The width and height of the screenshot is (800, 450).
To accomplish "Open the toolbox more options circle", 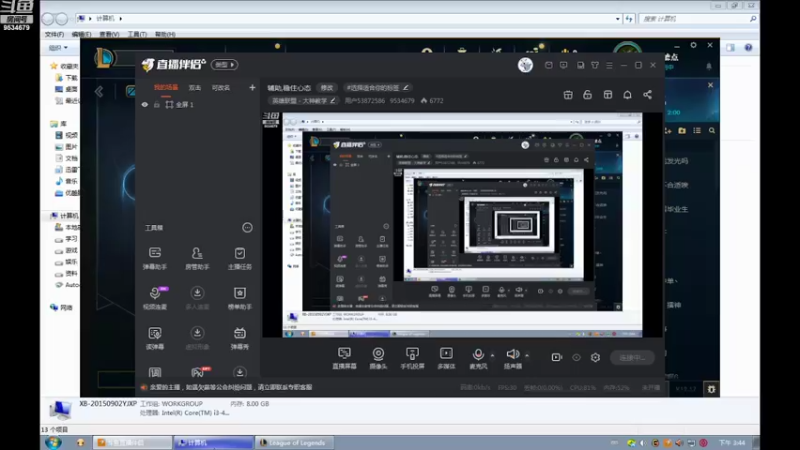I will [247, 228].
